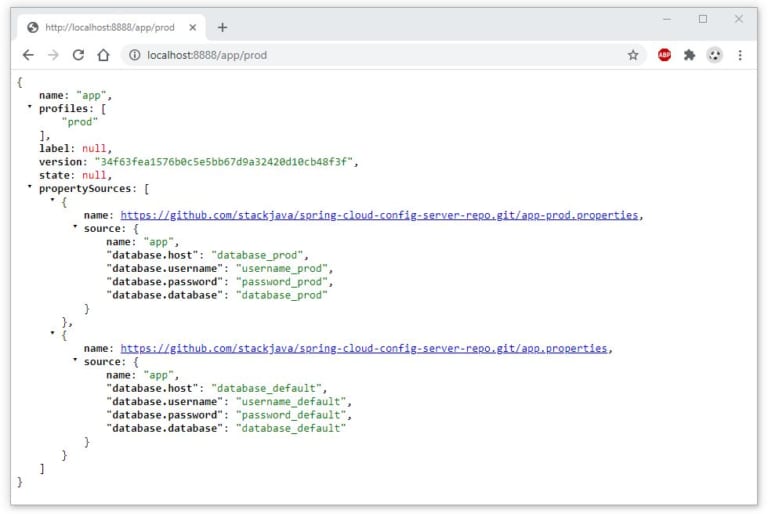Close the localhost:8888/app/prod tab
This screenshot has height=514, width=768.
click(x=192, y=27)
